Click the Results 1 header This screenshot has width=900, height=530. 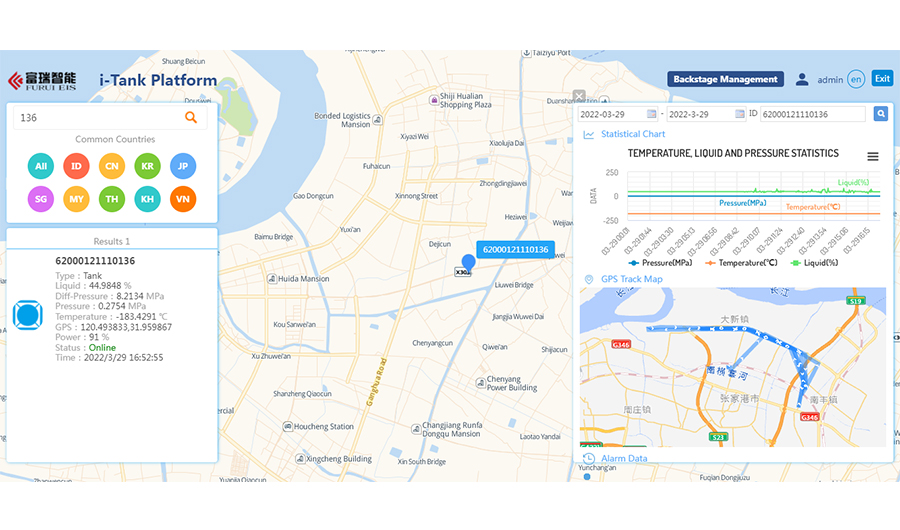tap(112, 241)
